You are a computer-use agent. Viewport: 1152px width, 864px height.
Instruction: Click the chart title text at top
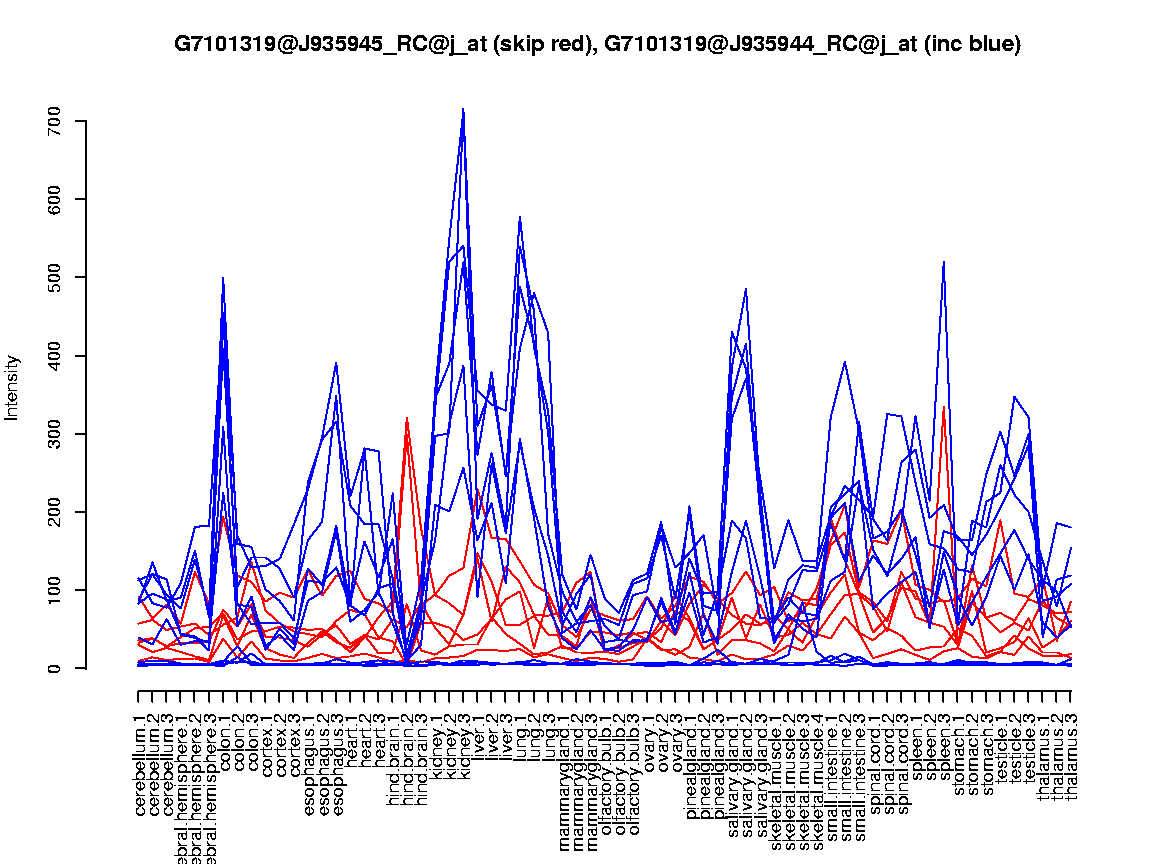pos(597,44)
